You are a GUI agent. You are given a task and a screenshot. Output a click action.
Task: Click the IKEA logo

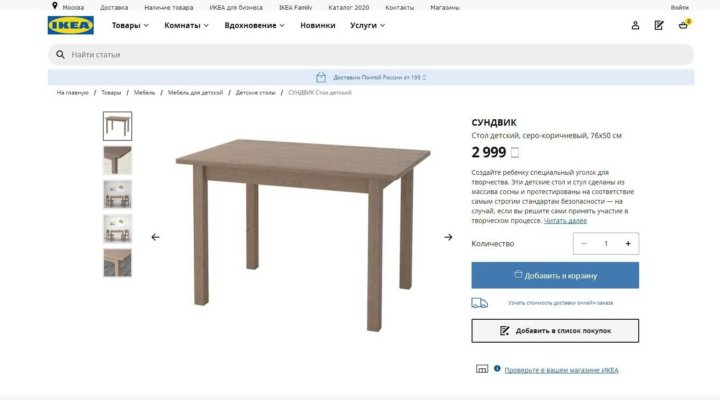tap(71, 25)
